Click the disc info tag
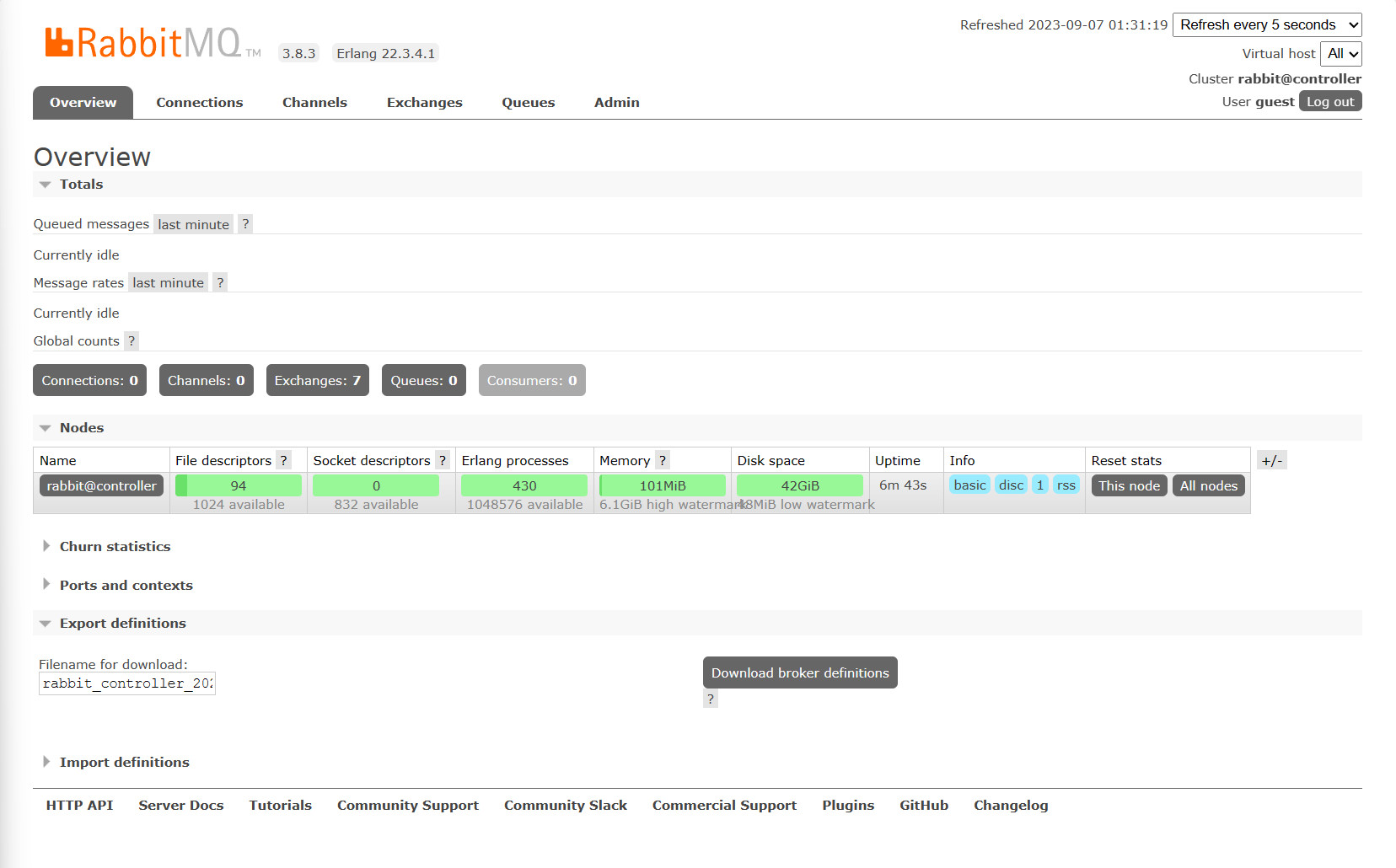This screenshot has width=1396, height=868. coord(1011,485)
